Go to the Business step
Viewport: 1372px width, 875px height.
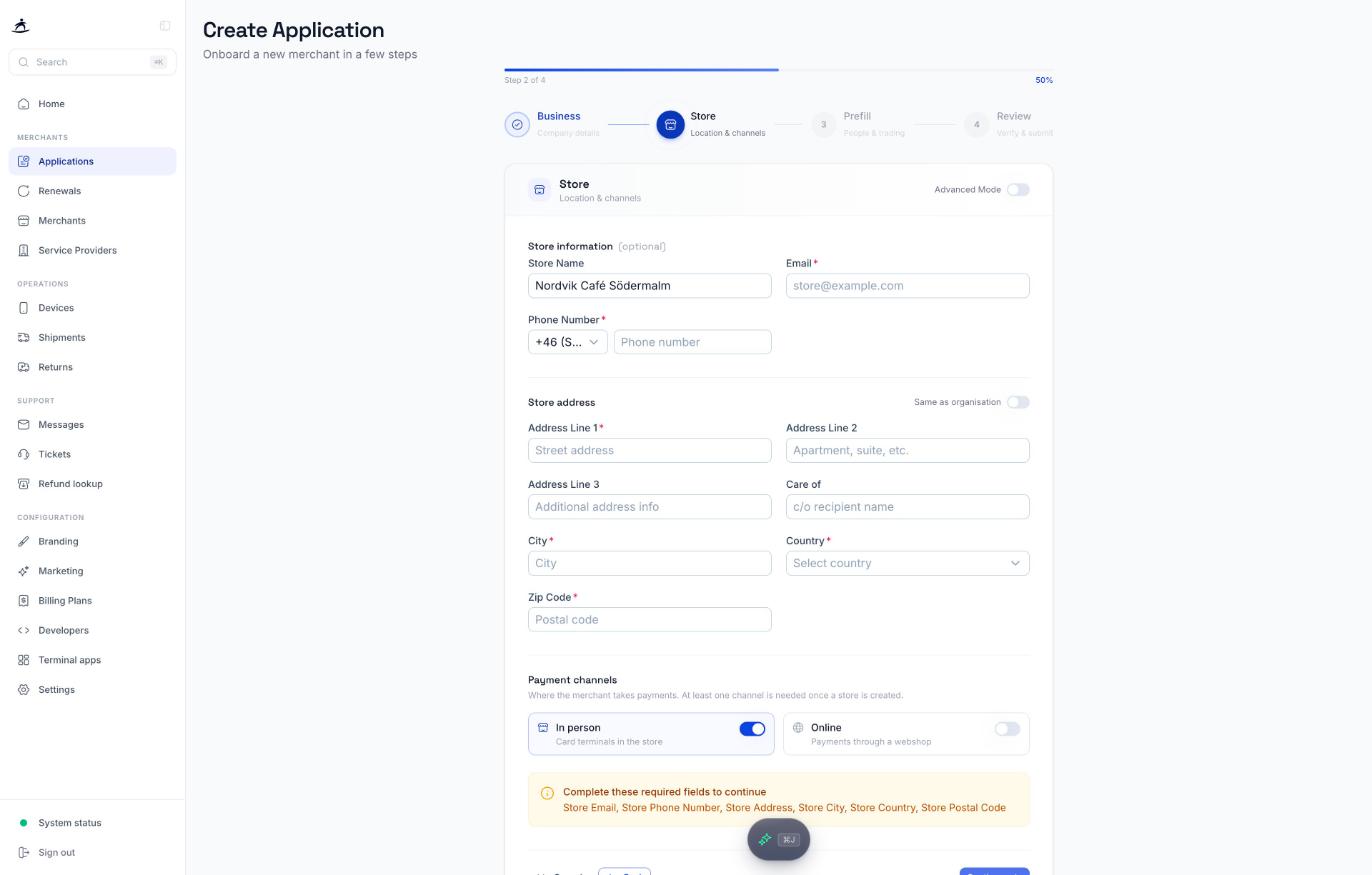tap(553, 124)
